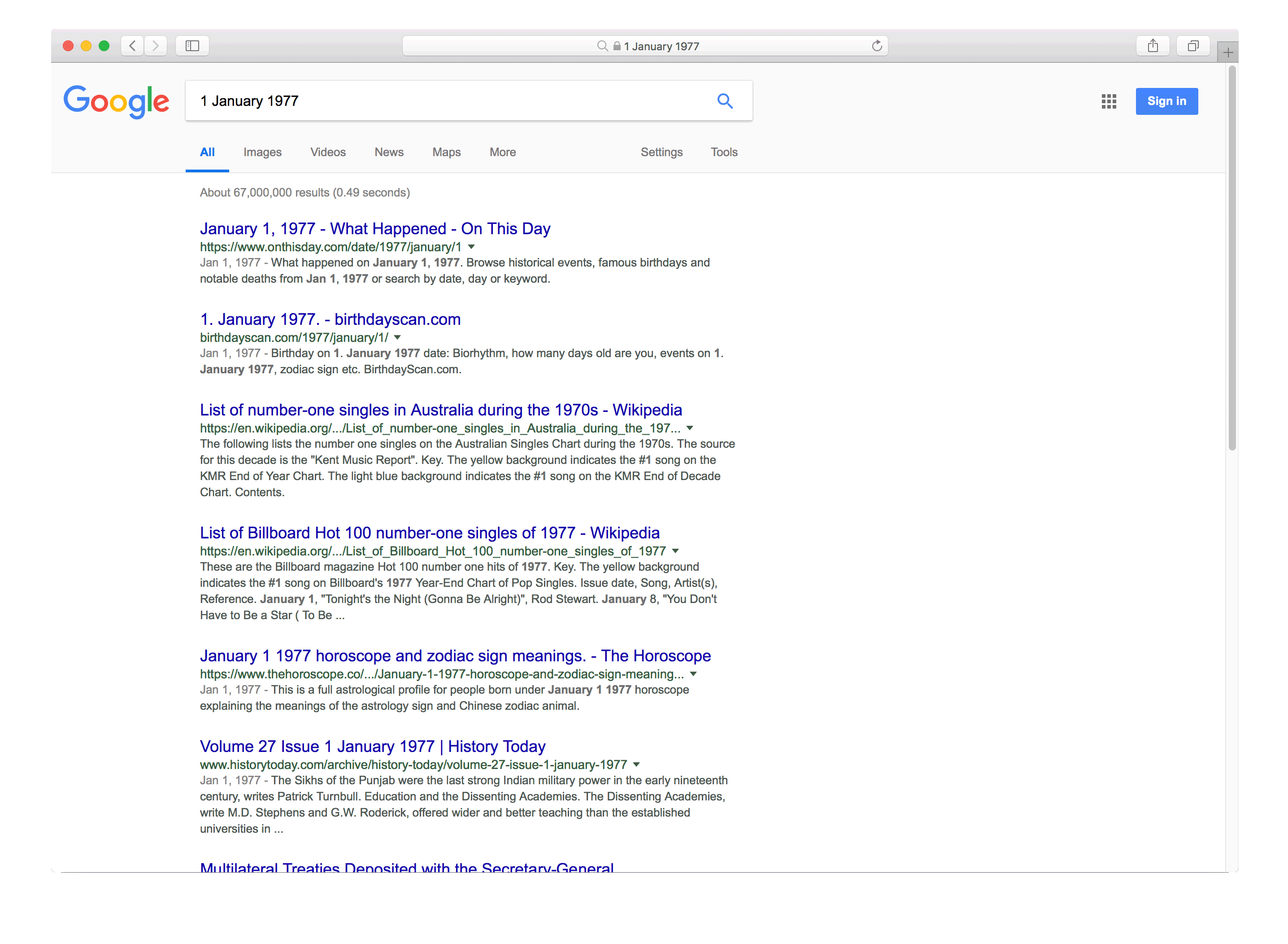
Task: Click the padlock icon in the address bar
Action: click(617, 46)
